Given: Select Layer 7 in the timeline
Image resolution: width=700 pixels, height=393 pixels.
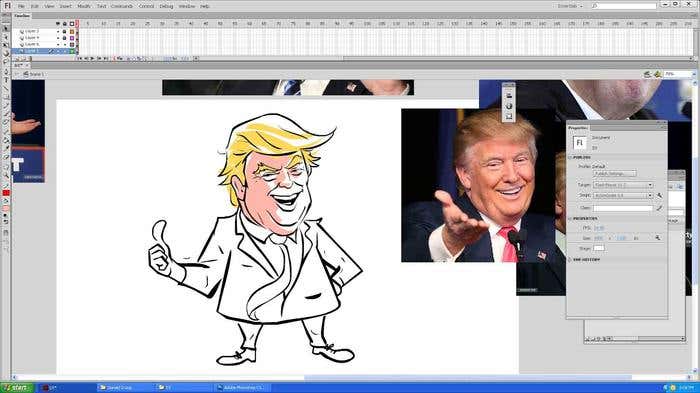Looking at the screenshot, I should (32, 32).
